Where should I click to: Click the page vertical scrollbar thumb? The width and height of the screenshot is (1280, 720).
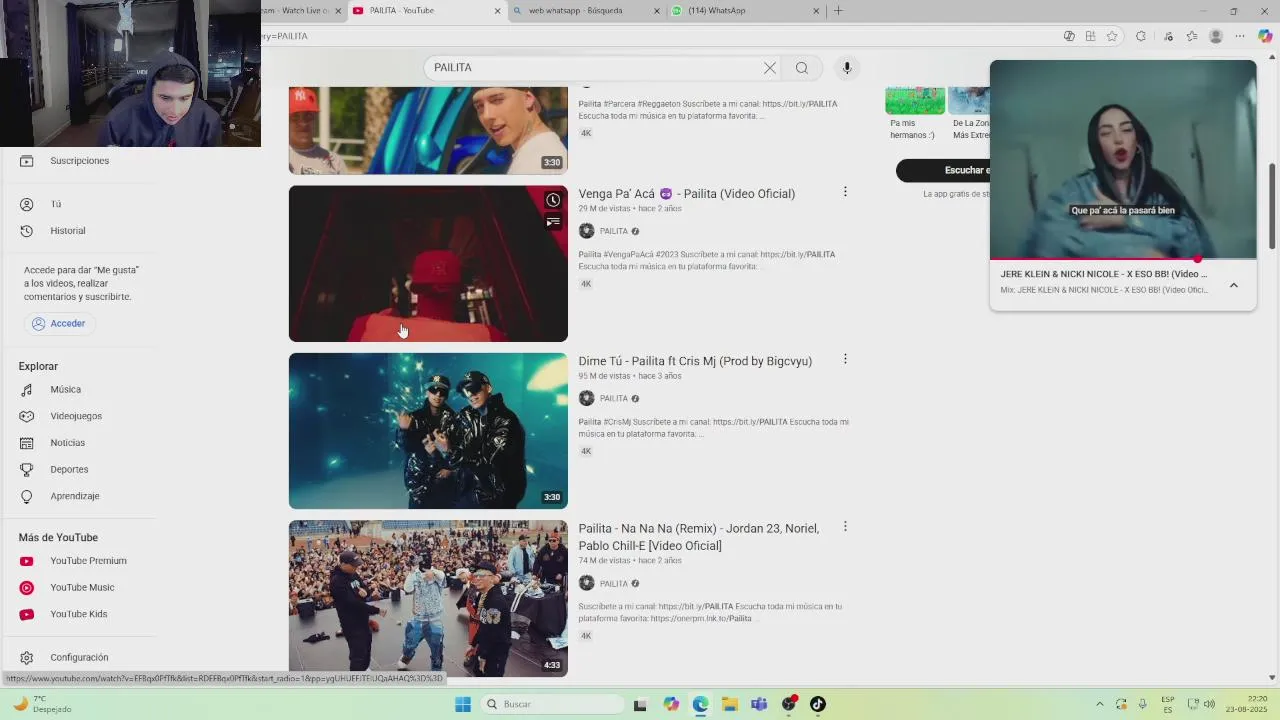1272,205
